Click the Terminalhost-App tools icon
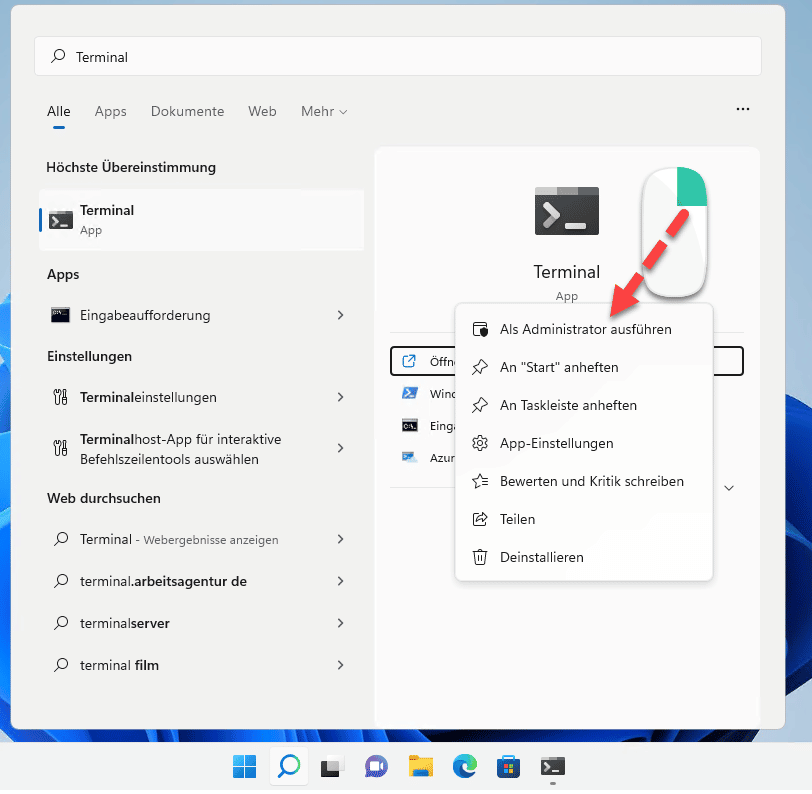Viewport: 812px width, 794px height. pyautogui.click(x=60, y=447)
